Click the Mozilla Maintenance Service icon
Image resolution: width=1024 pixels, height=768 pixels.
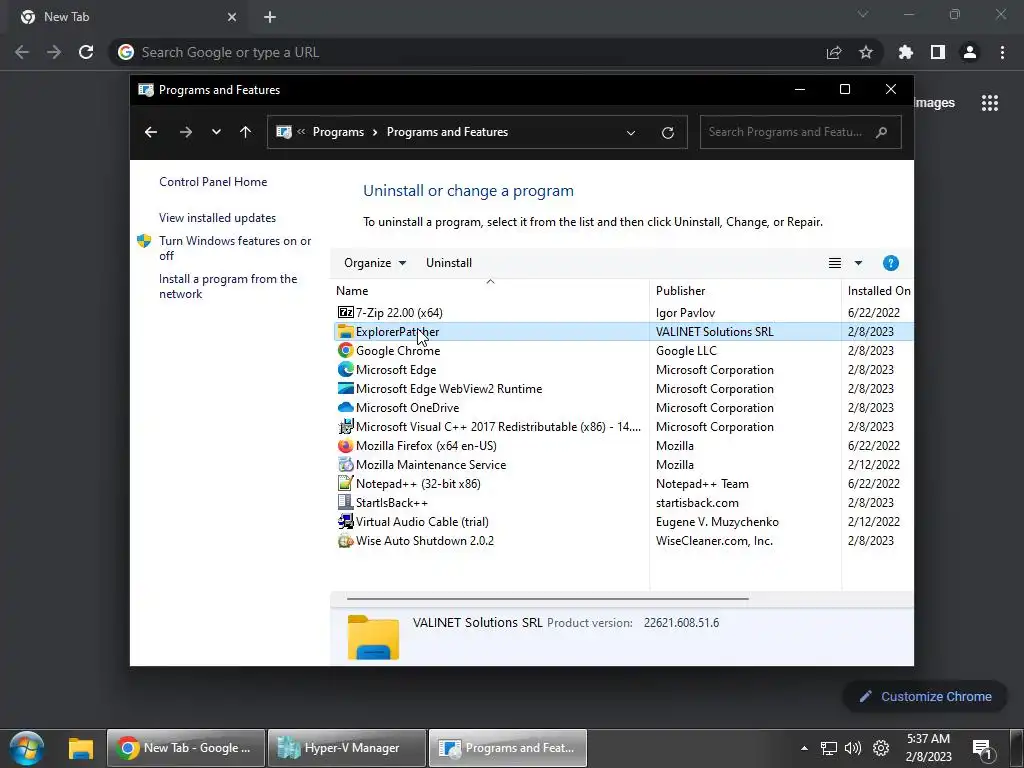coord(345,464)
